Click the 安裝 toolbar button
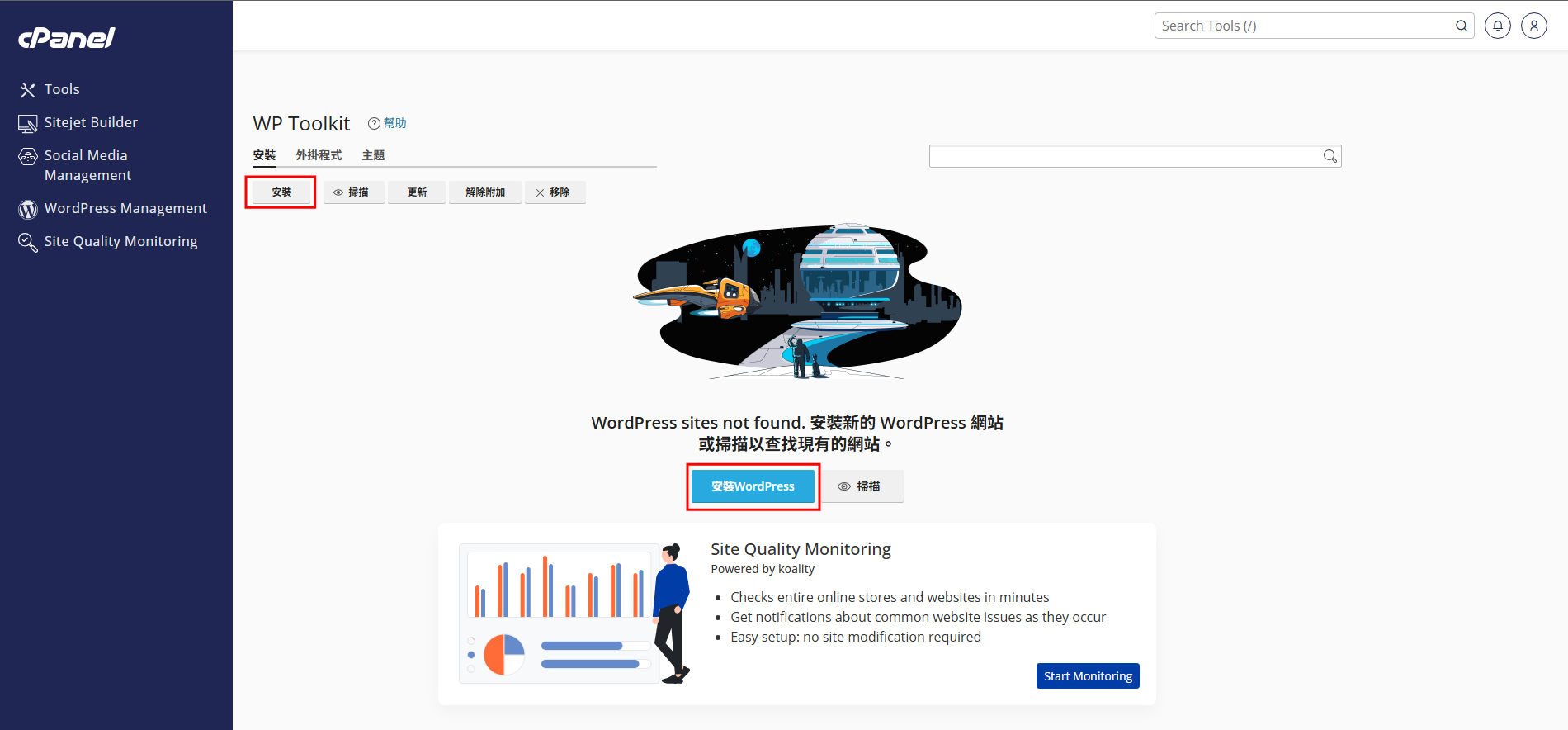 pos(281,192)
